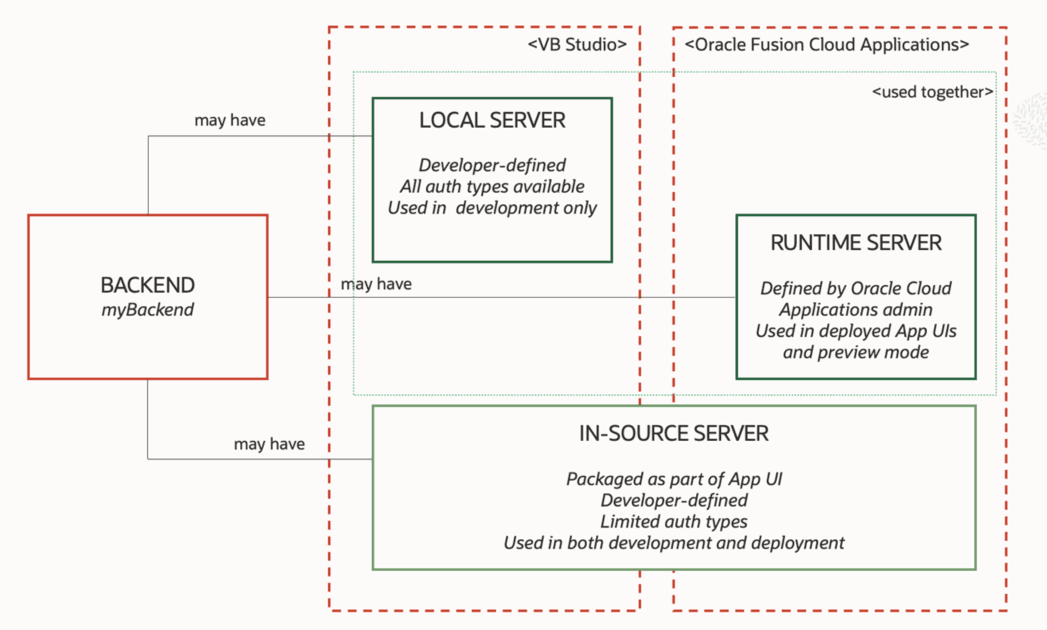Screen dimensions: 1047x630
Task: Select 'Defined by Oracle Cloud' text
Action: coord(856,289)
